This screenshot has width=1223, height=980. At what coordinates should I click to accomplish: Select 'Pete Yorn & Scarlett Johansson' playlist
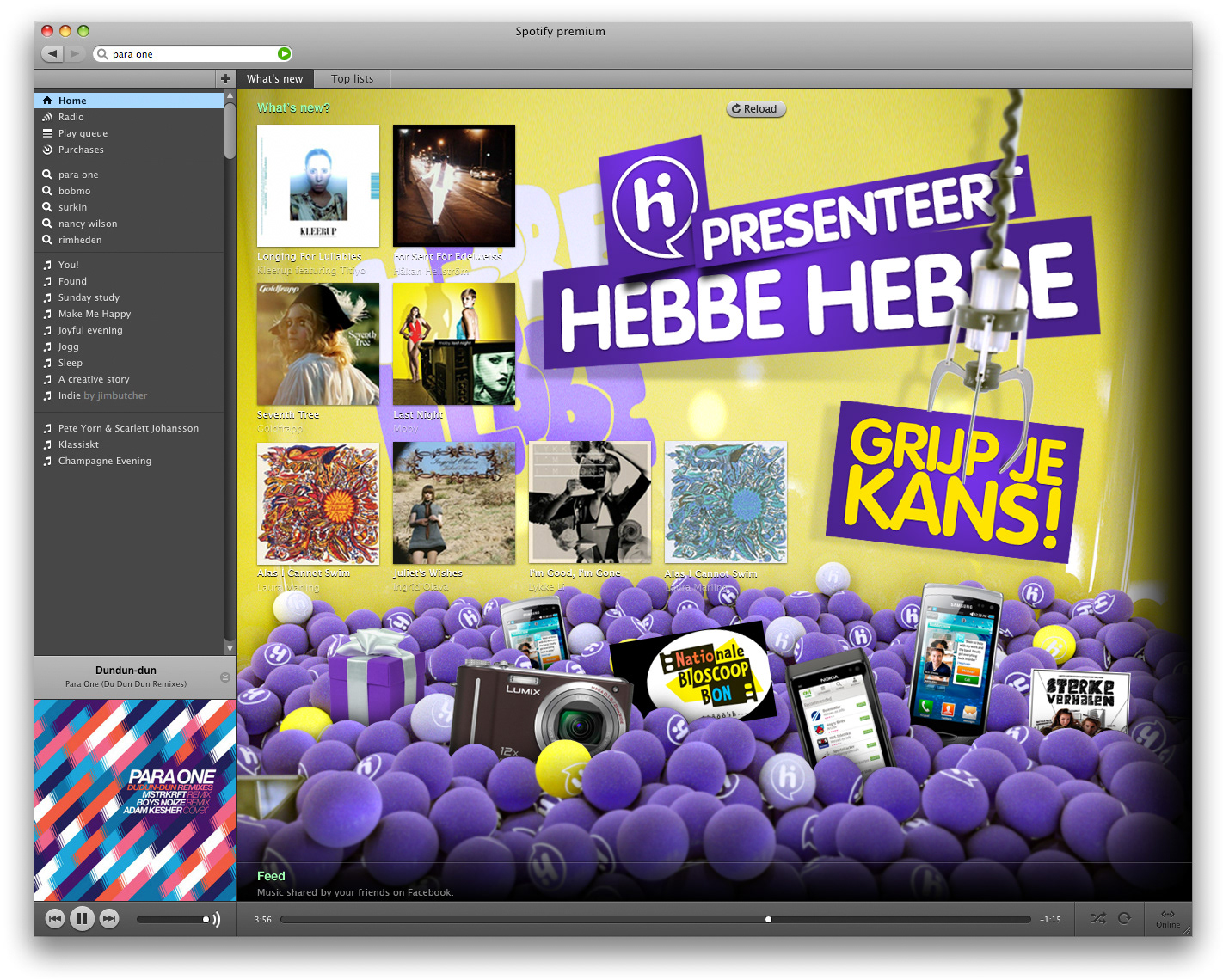129,428
